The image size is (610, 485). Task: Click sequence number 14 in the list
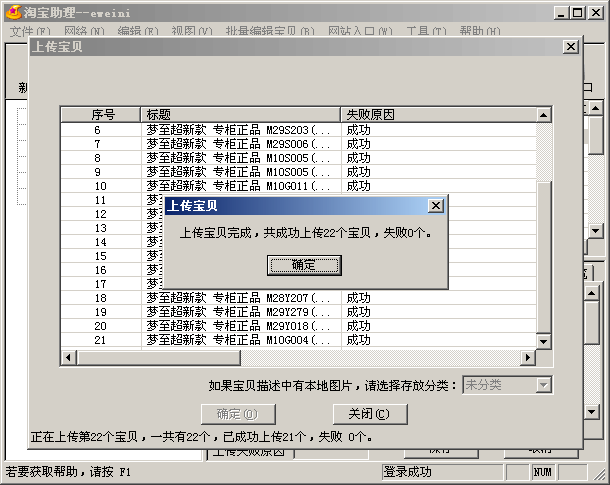pos(100,242)
